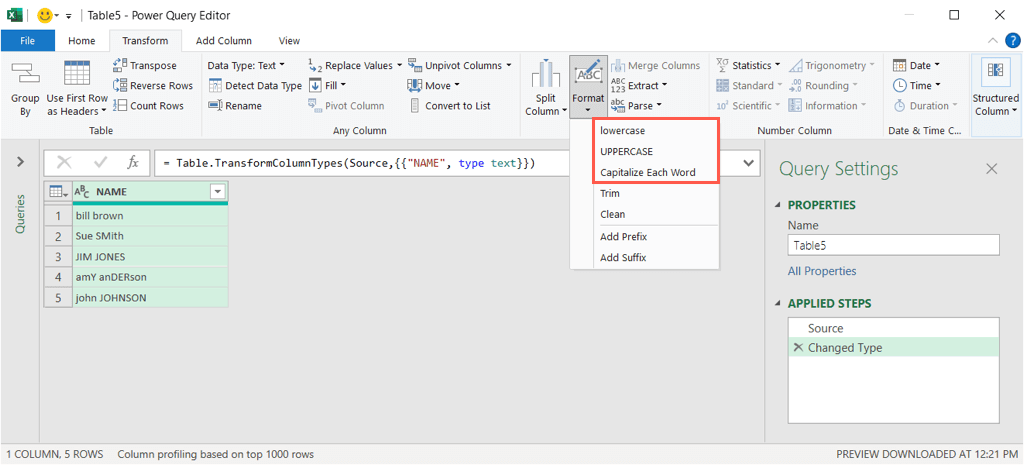Click the query Name field containing Table5
Screen dimensions: 1024x465
(893, 246)
